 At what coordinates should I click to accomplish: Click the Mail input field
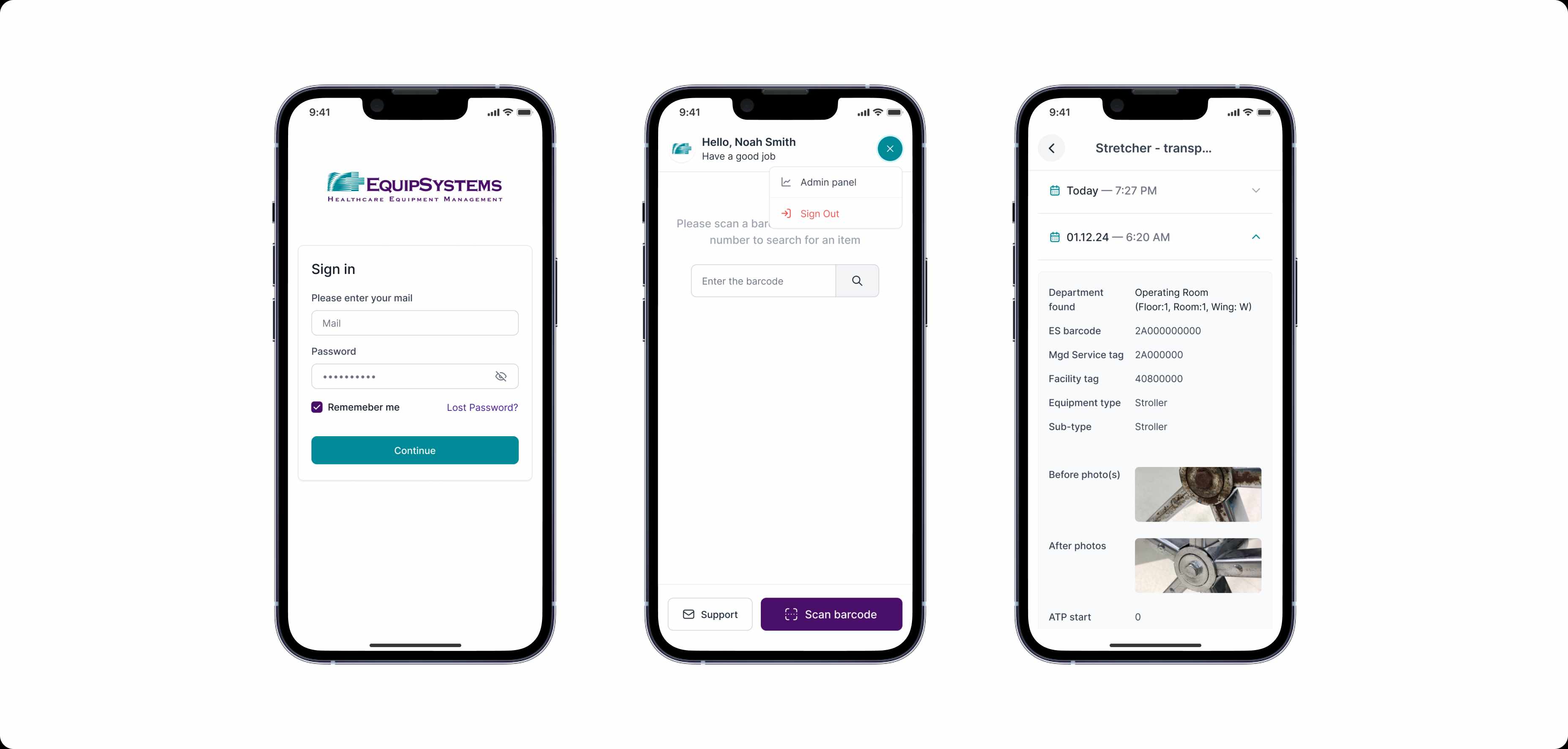[414, 322]
